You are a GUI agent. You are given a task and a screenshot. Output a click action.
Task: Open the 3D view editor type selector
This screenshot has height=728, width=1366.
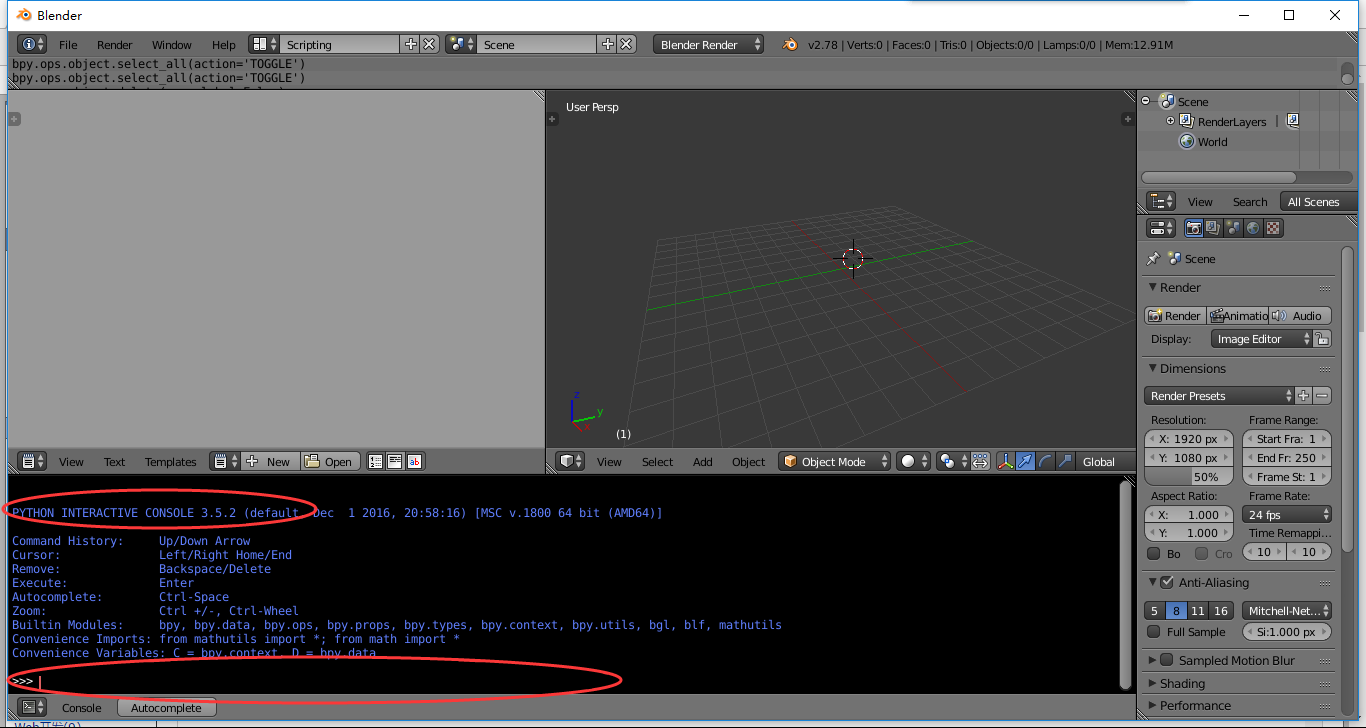point(571,461)
